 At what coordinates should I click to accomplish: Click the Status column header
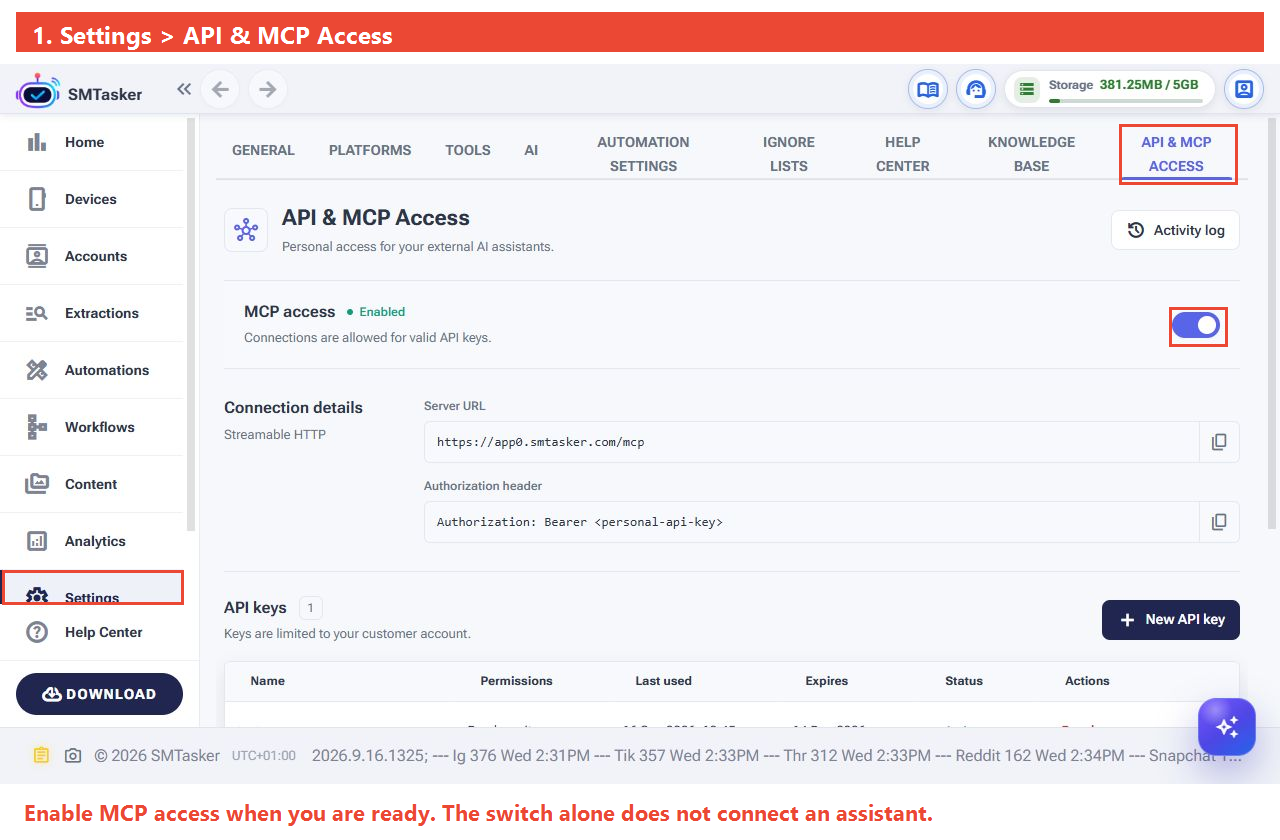964,681
